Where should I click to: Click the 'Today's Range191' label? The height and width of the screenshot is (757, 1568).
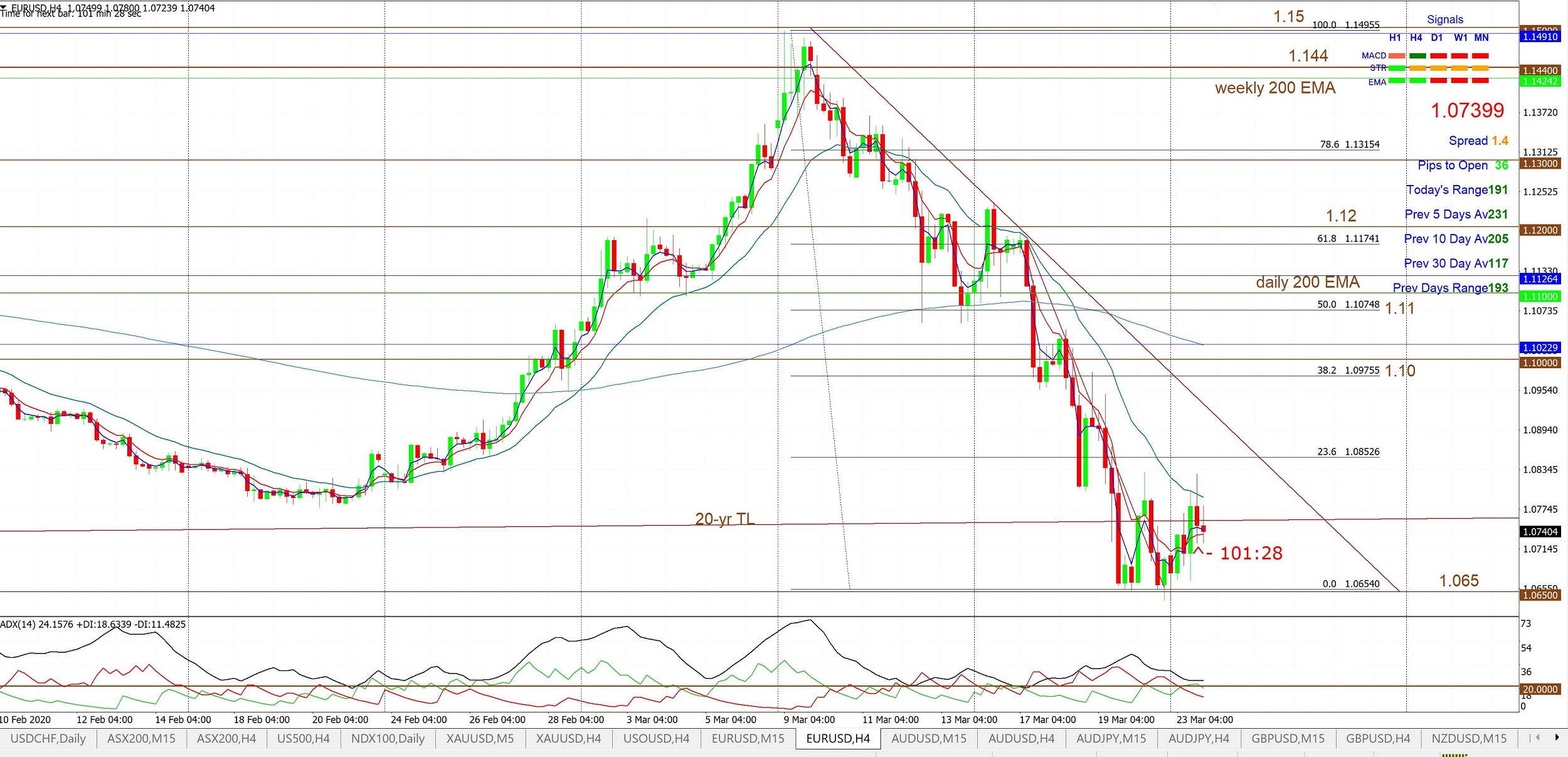pos(1457,189)
